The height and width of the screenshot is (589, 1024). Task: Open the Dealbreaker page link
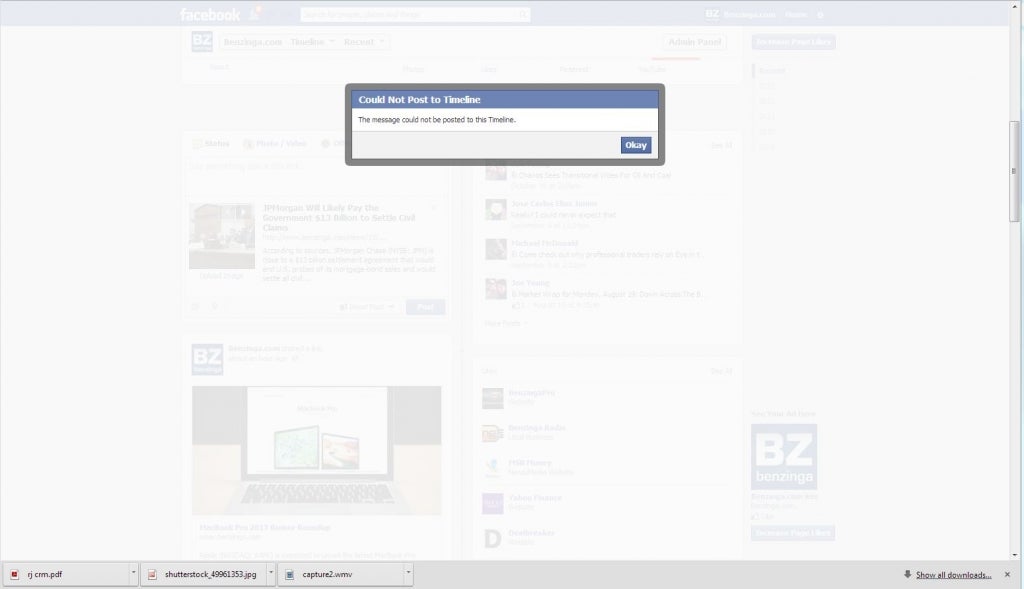tap(532, 533)
